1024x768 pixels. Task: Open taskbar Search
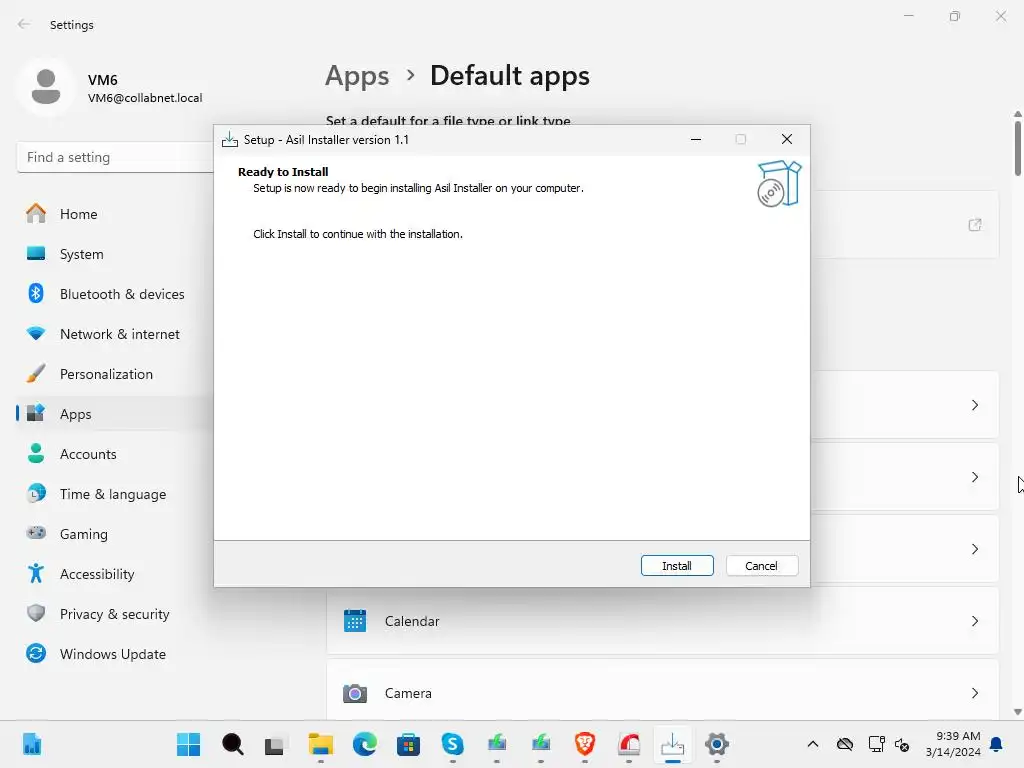(x=232, y=744)
